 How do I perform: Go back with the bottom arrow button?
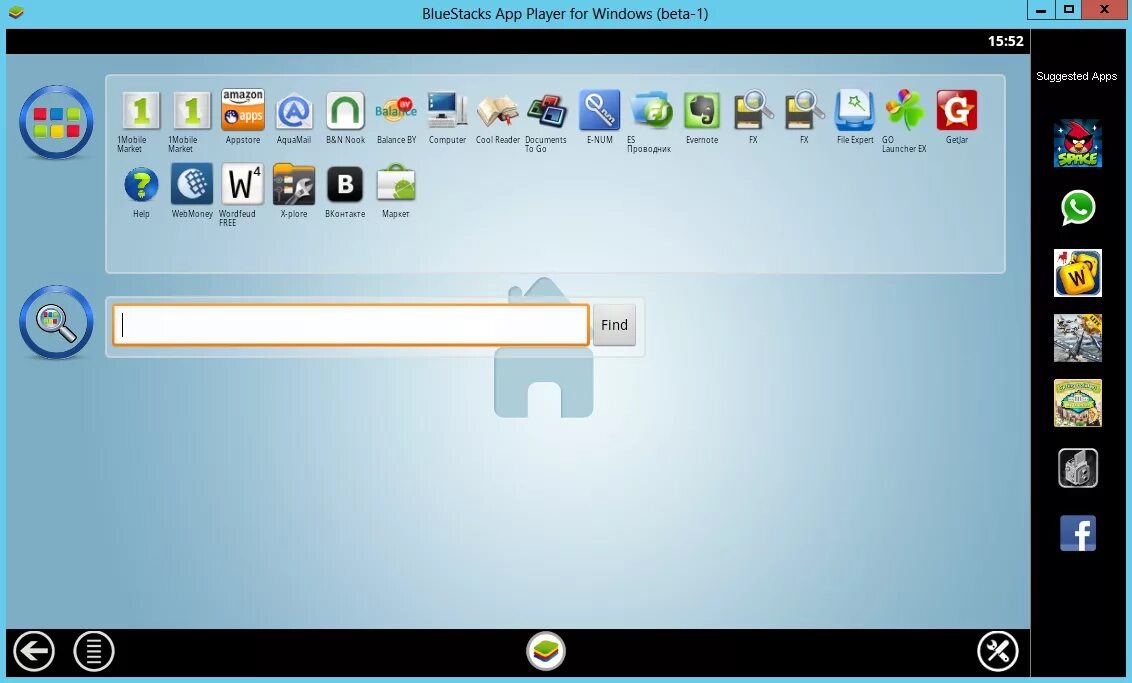(x=34, y=651)
